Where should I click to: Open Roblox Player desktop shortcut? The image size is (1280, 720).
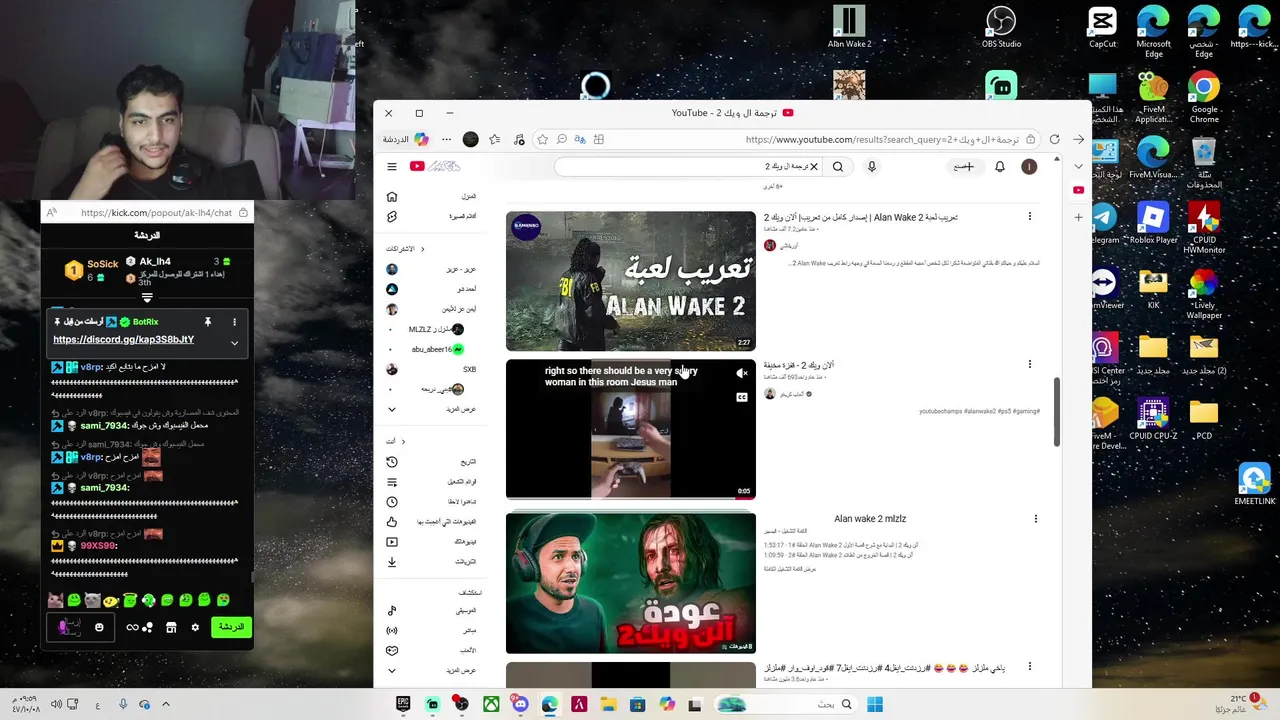tap(1153, 224)
